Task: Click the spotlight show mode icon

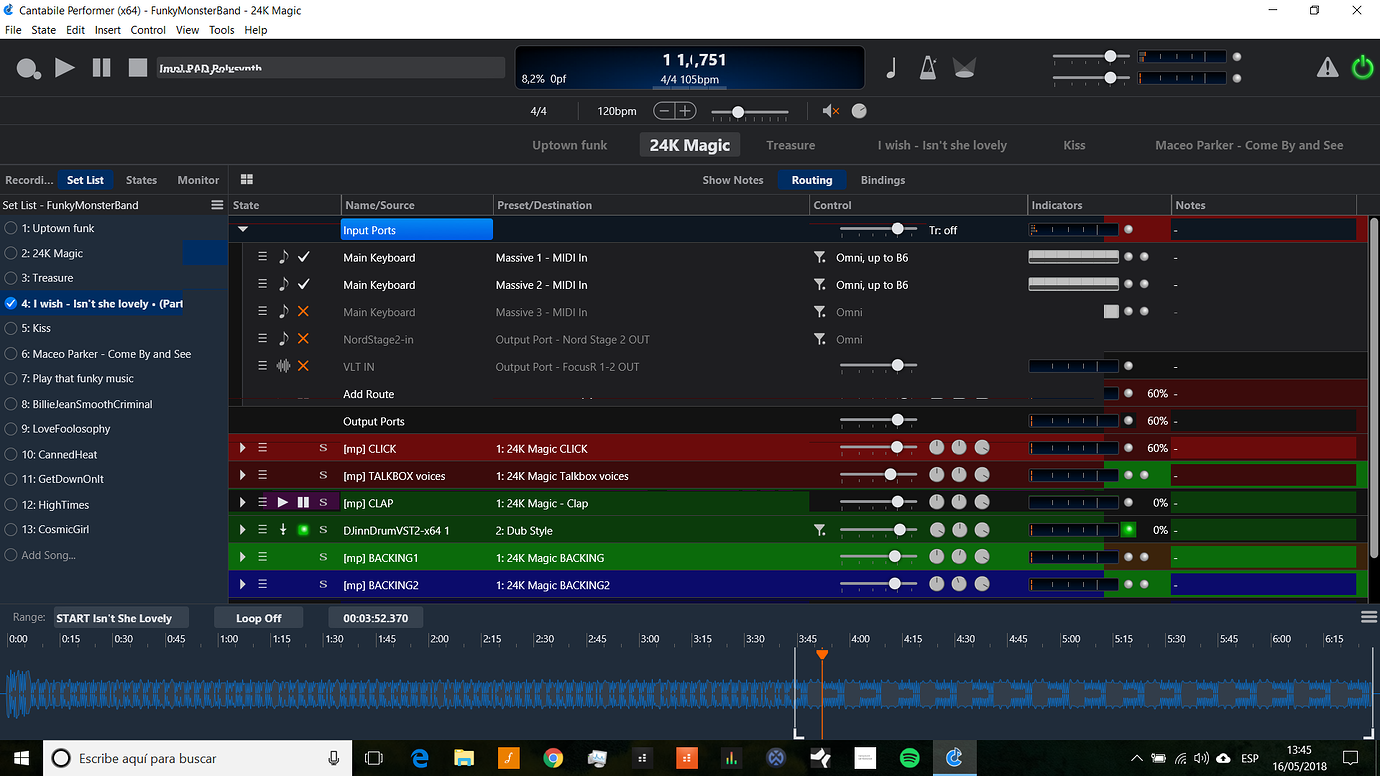Action: click(x=963, y=67)
